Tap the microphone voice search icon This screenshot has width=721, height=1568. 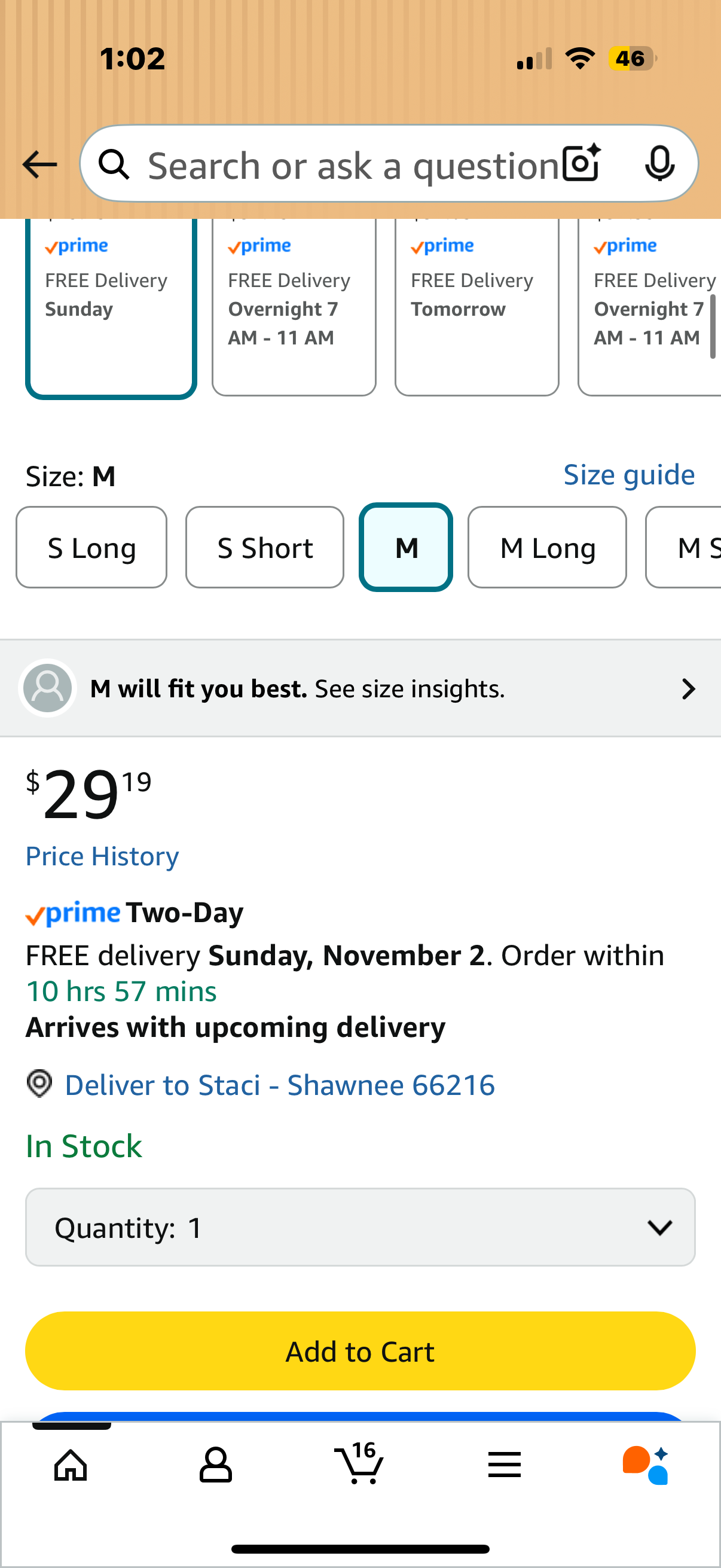tap(659, 164)
